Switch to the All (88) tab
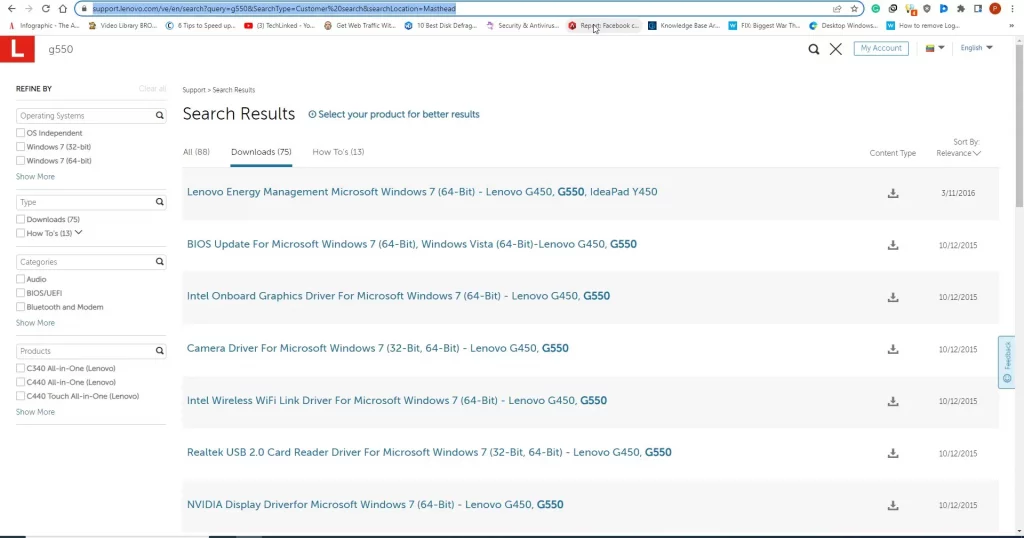 click(196, 152)
